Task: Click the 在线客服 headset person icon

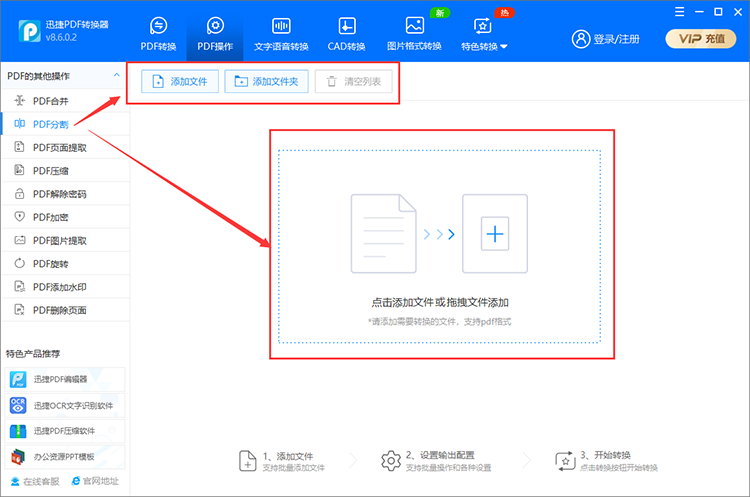Action: (15, 481)
